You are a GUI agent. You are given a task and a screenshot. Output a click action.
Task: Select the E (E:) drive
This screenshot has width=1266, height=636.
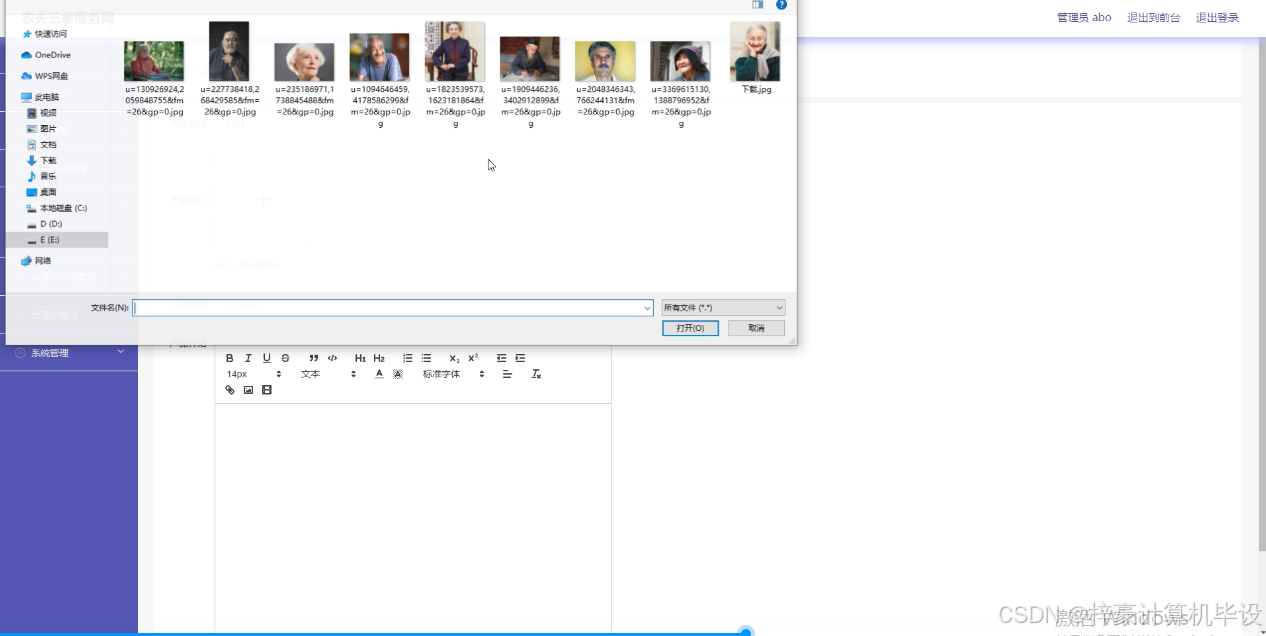57,240
